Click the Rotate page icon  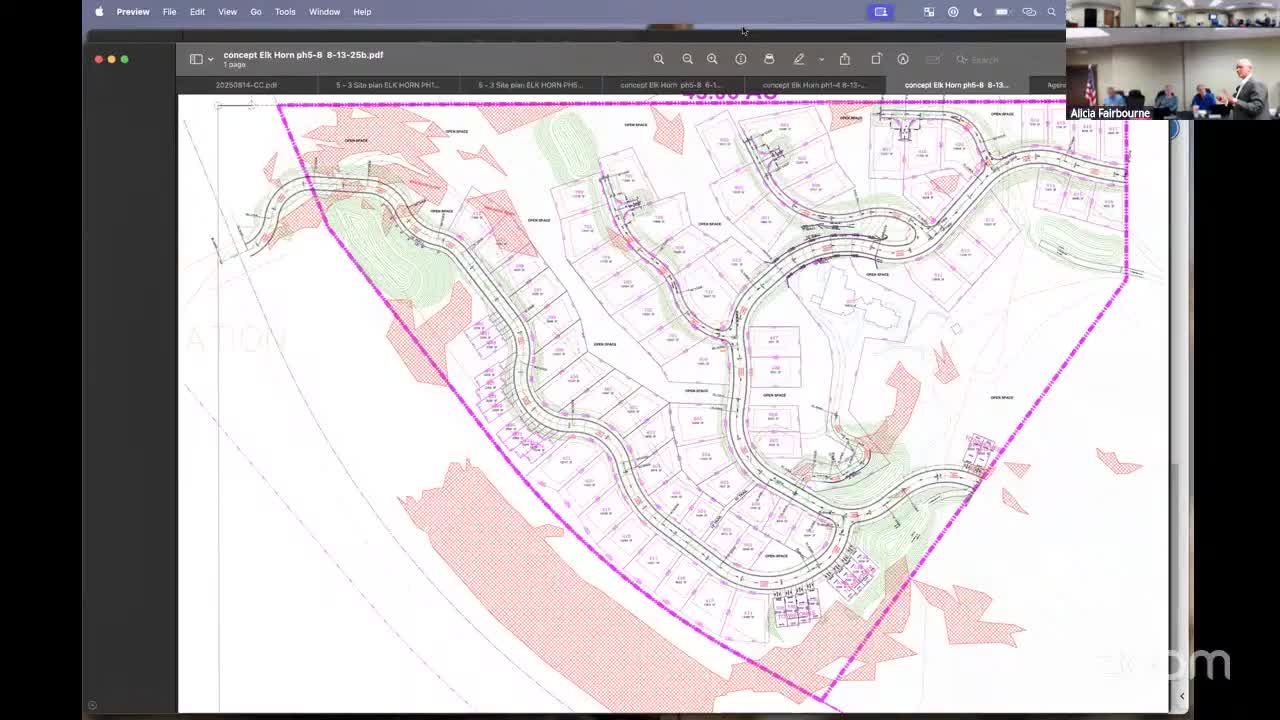pos(876,59)
